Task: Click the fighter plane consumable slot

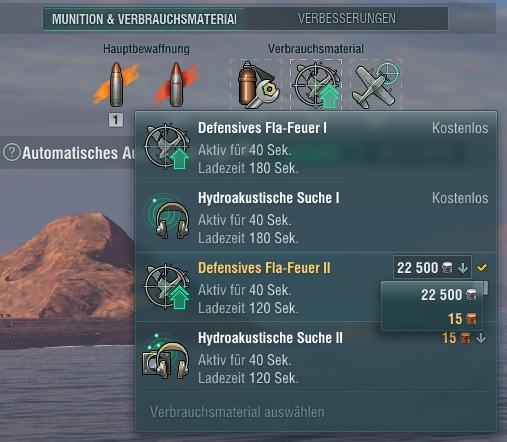Action: 376,85
